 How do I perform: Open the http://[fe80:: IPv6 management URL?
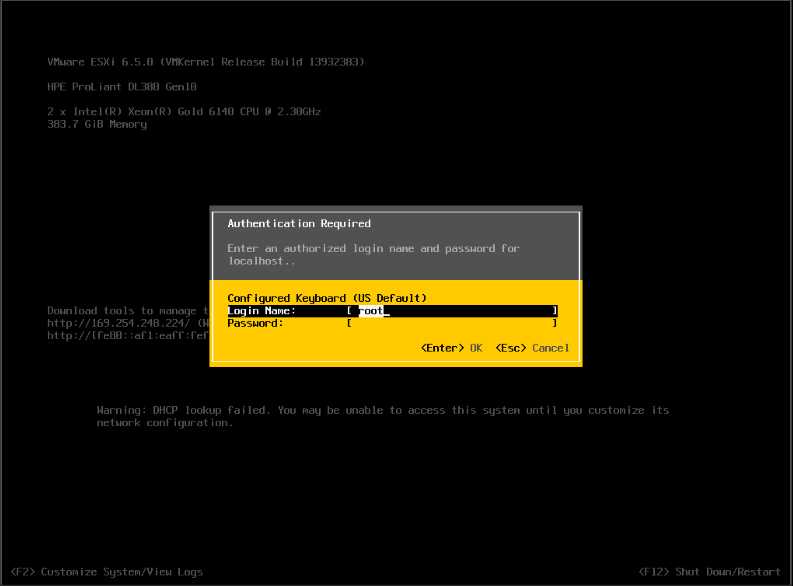tap(128, 336)
